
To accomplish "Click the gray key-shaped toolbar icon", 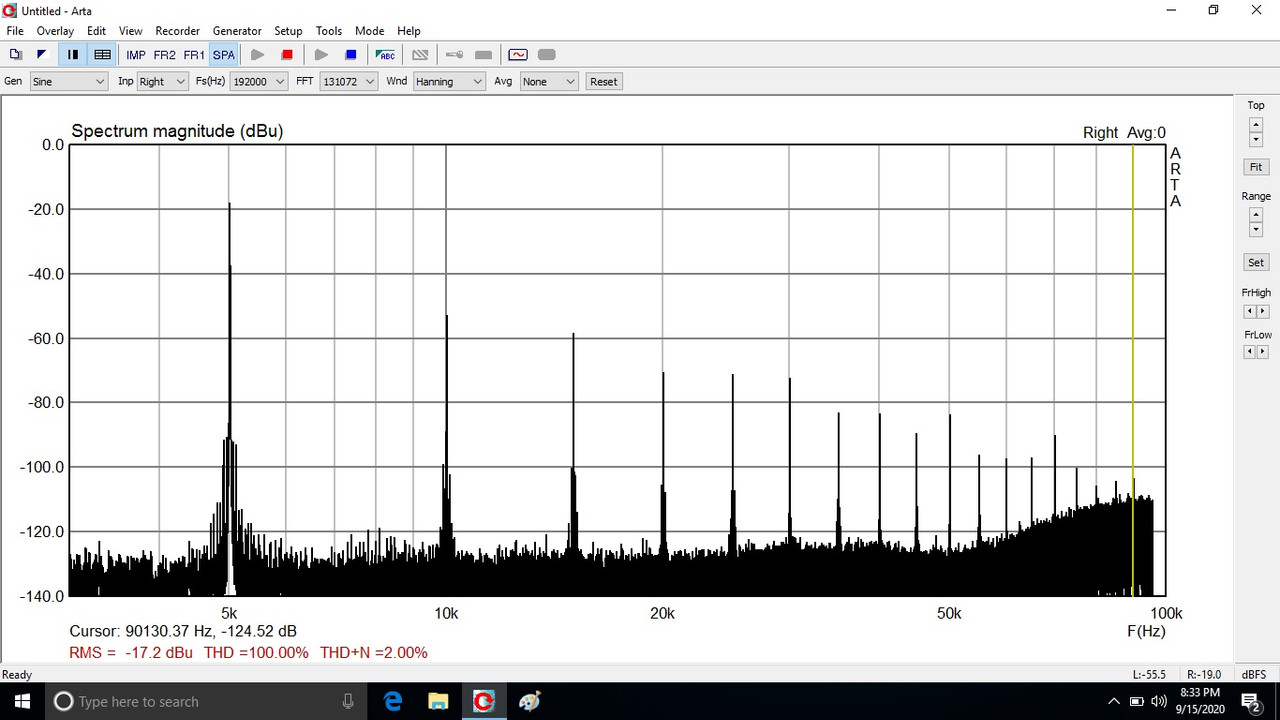I will [454, 55].
